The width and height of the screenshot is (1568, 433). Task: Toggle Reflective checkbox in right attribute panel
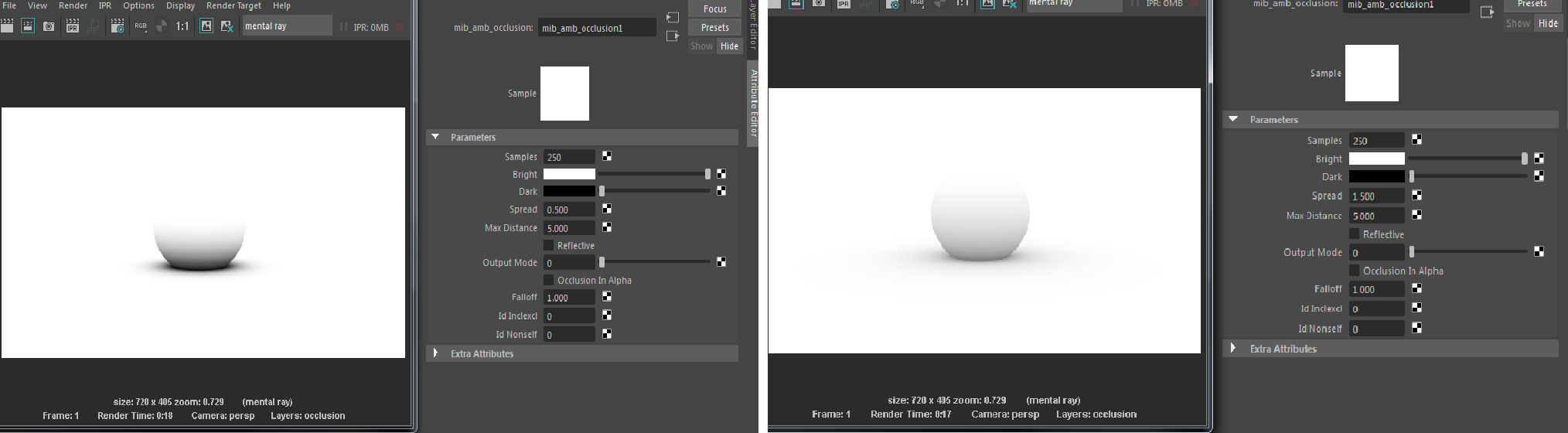pos(1354,234)
